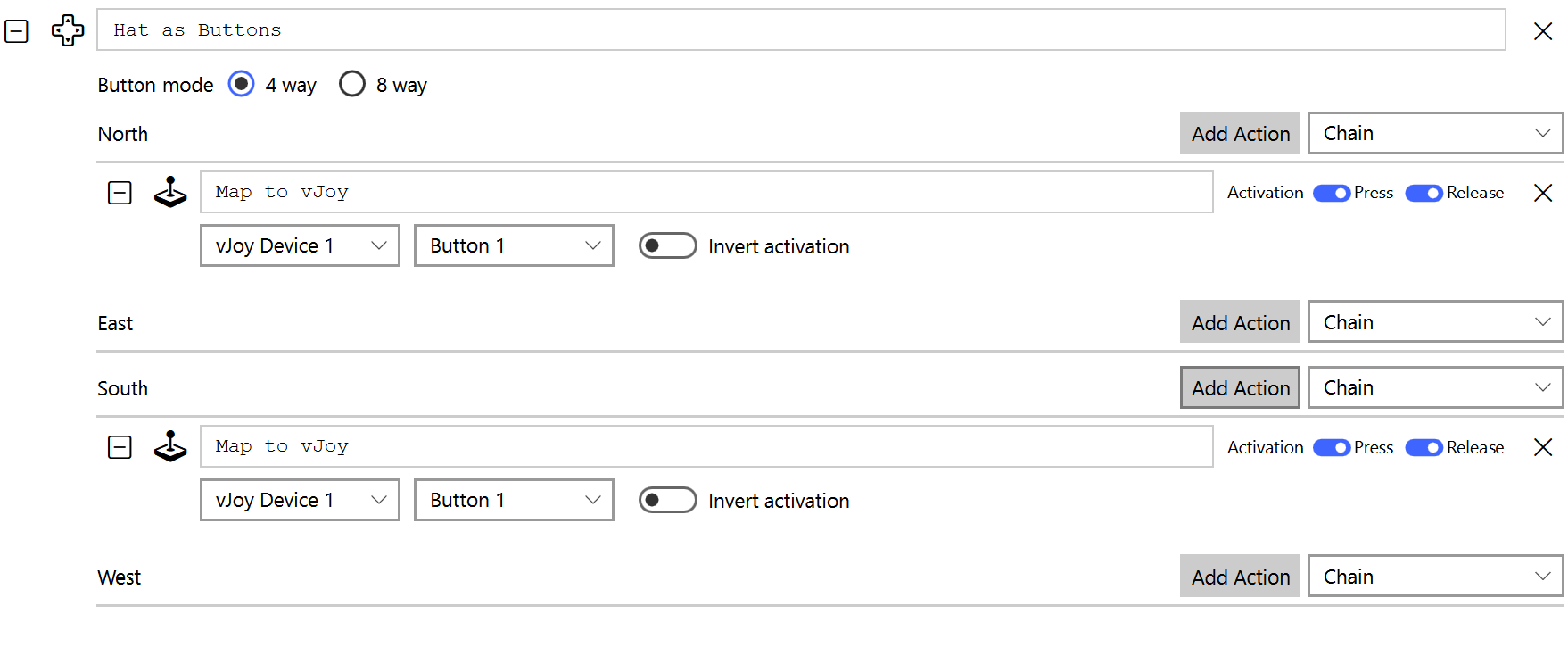Remove the Hat as Buttons action
This screenshot has width=1568, height=648.
pyautogui.click(x=1542, y=31)
